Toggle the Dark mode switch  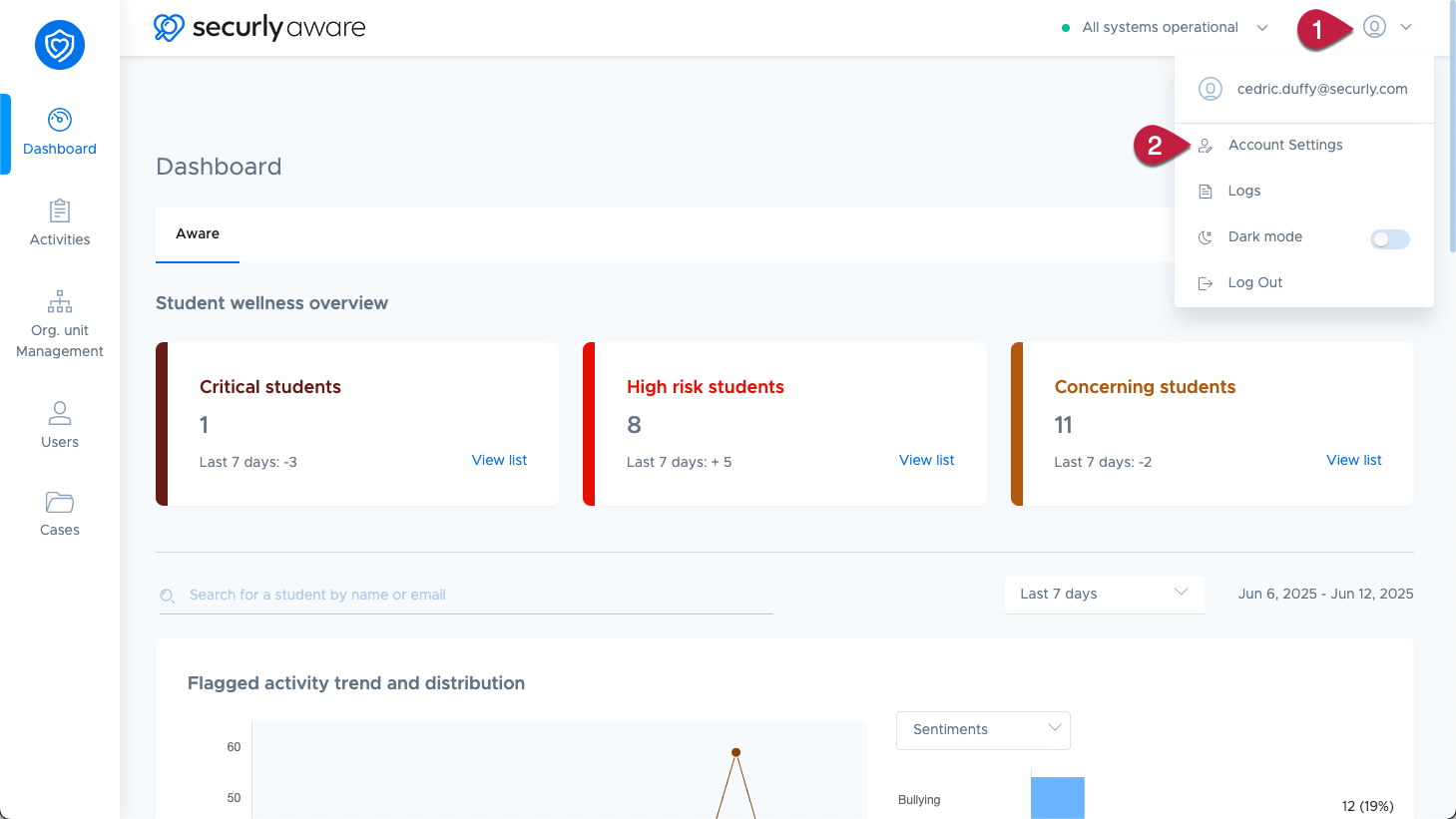[x=1389, y=238]
